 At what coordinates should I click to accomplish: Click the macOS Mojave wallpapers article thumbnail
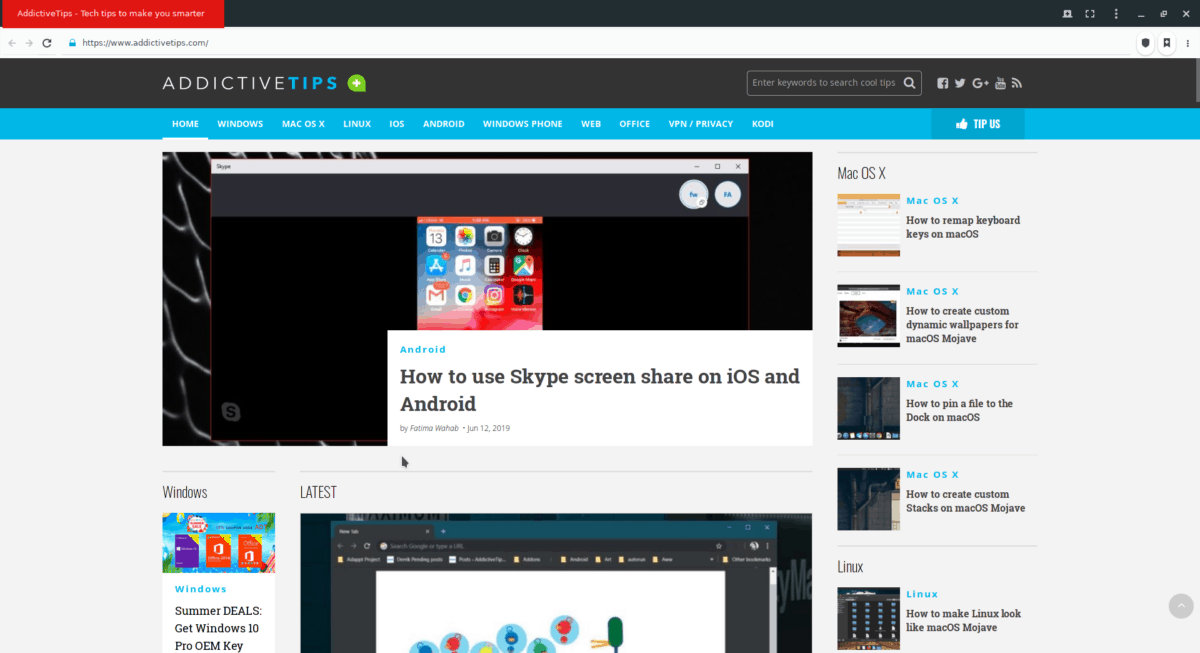[x=868, y=316]
